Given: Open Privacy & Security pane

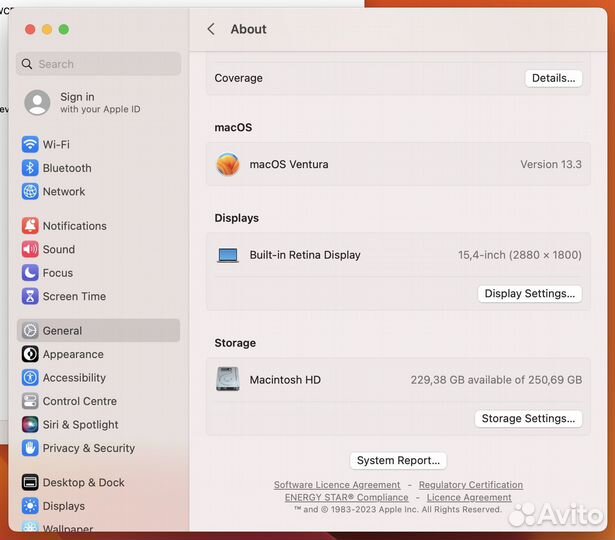Looking at the screenshot, I should pyautogui.click(x=98, y=448).
